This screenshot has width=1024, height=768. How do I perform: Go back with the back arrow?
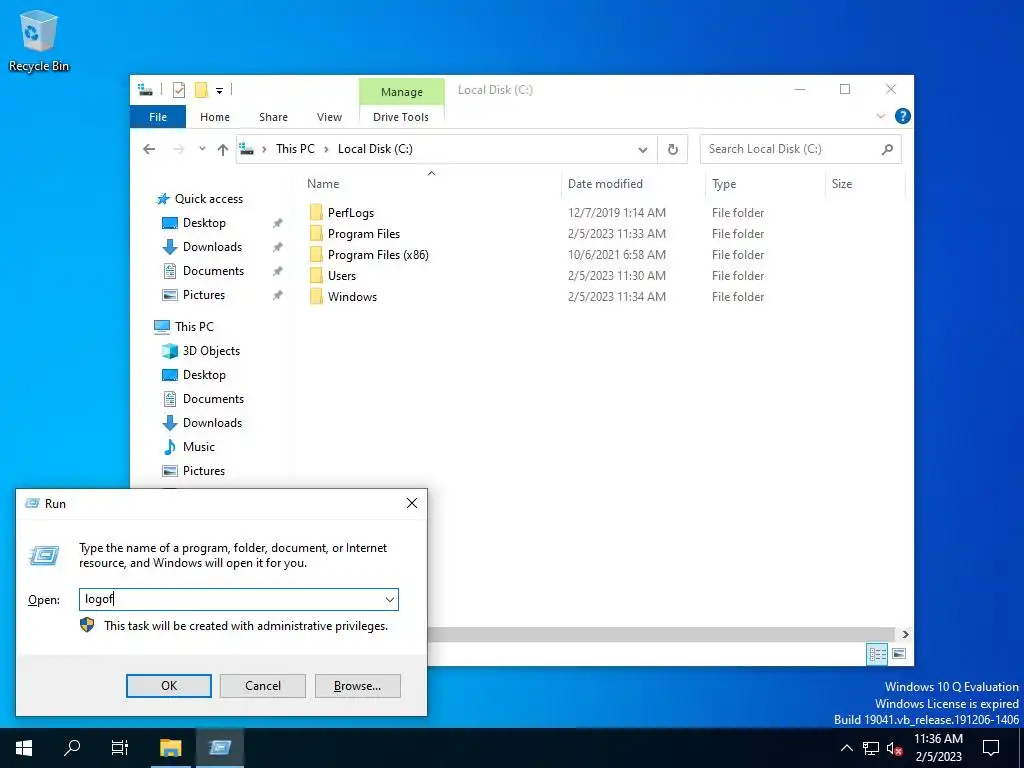(149, 149)
